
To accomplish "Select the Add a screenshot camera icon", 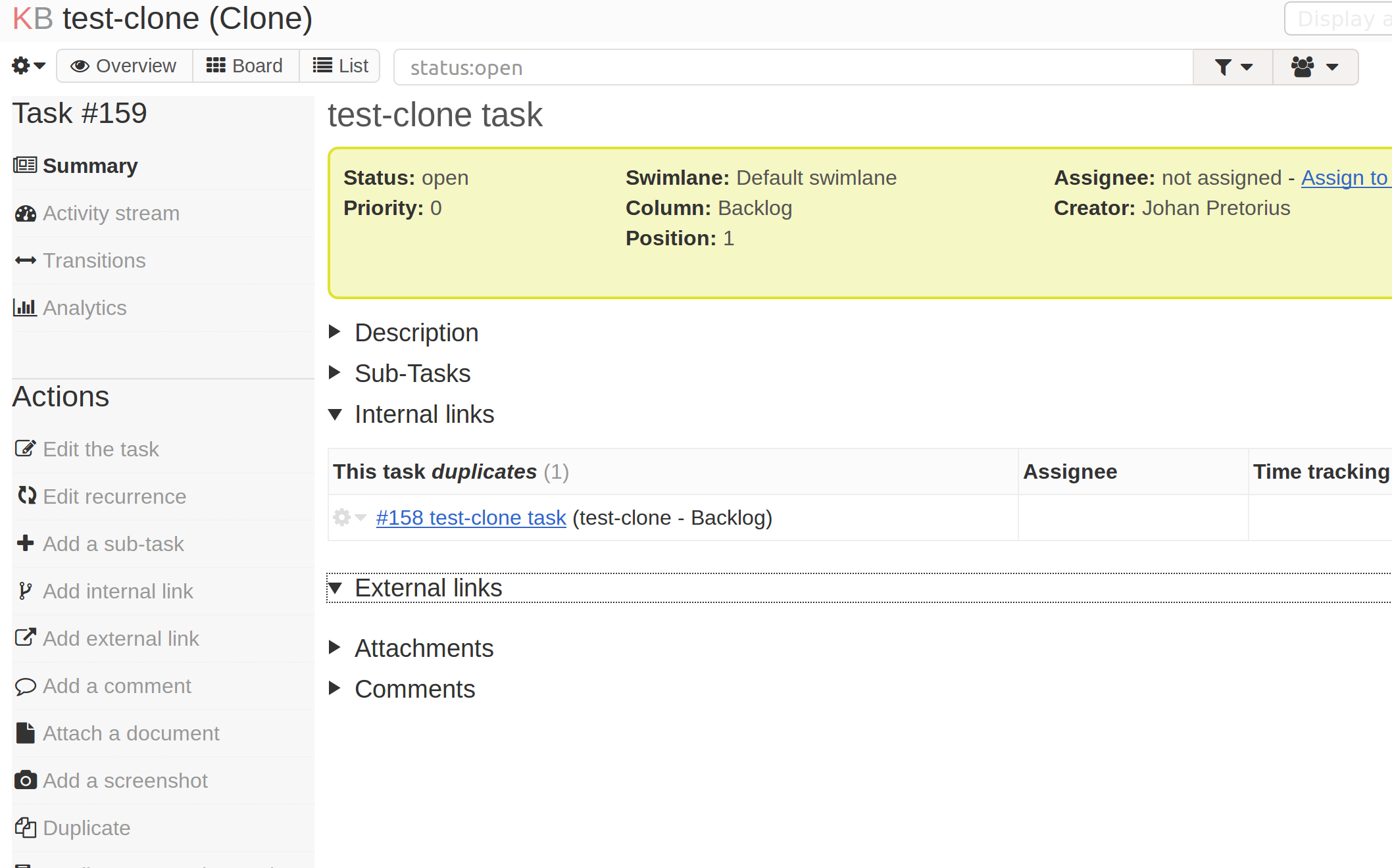I will pyautogui.click(x=25, y=780).
